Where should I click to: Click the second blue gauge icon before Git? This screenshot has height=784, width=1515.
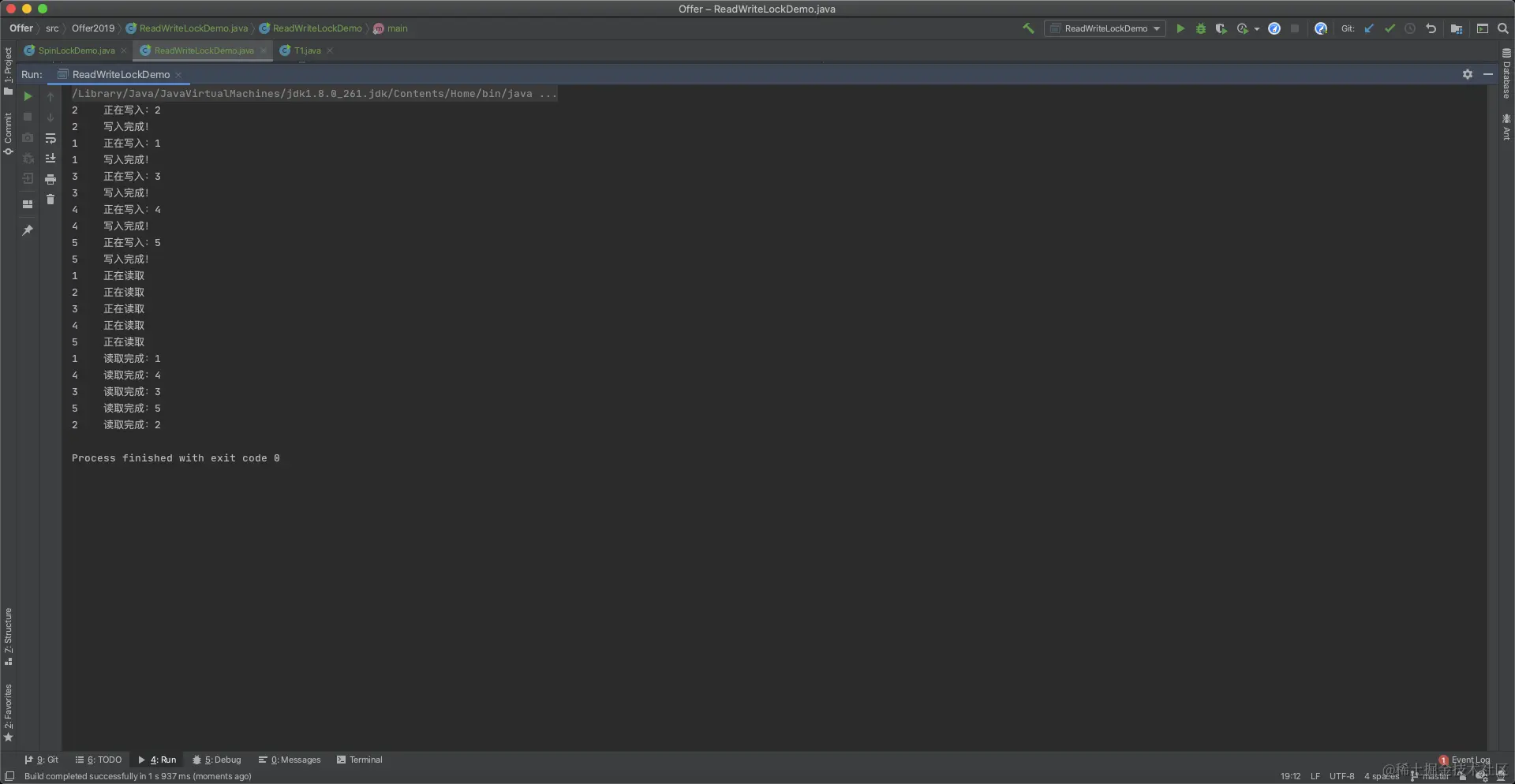pyautogui.click(x=1321, y=28)
